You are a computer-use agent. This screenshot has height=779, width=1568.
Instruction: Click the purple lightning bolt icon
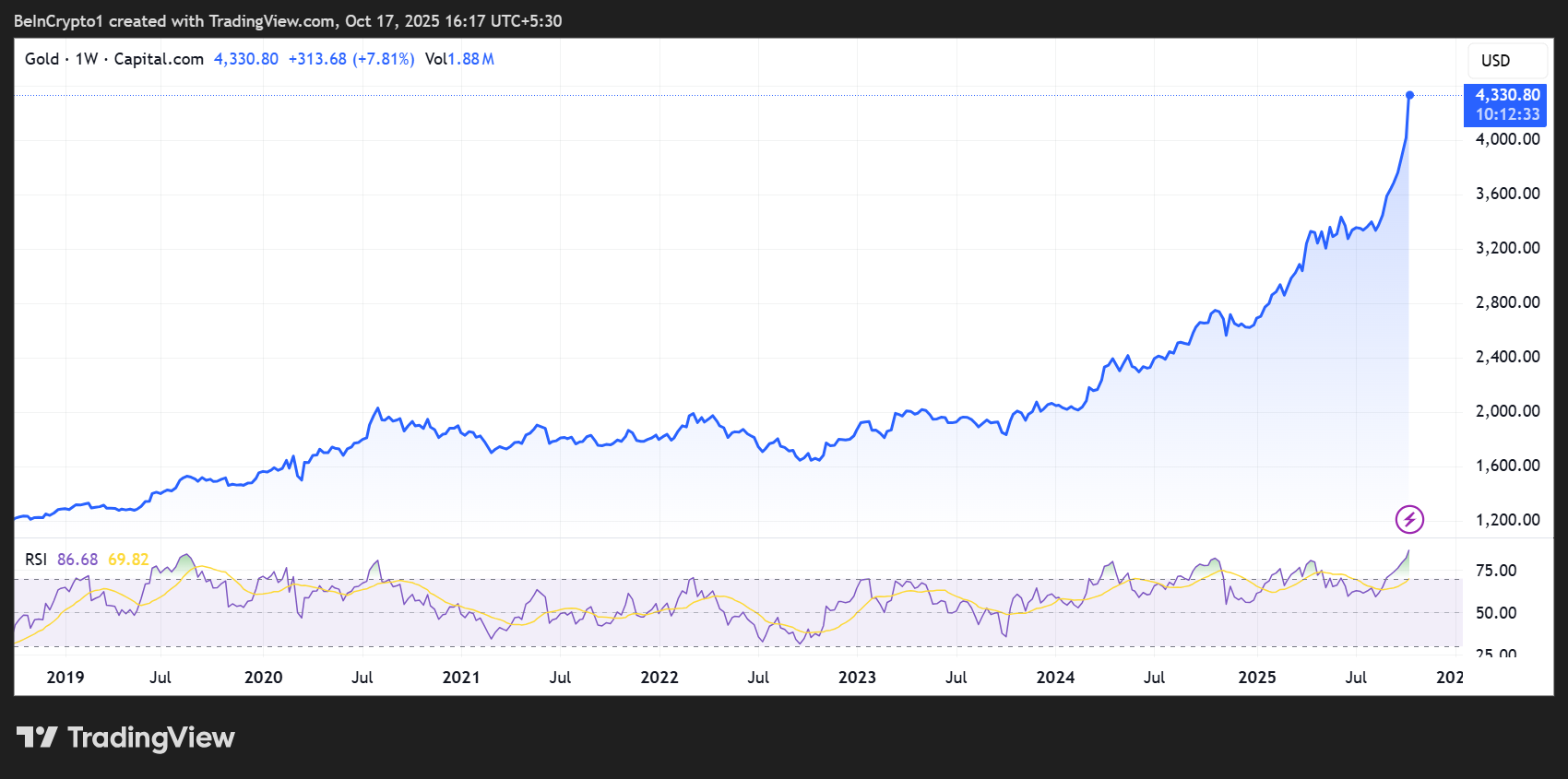click(1409, 519)
